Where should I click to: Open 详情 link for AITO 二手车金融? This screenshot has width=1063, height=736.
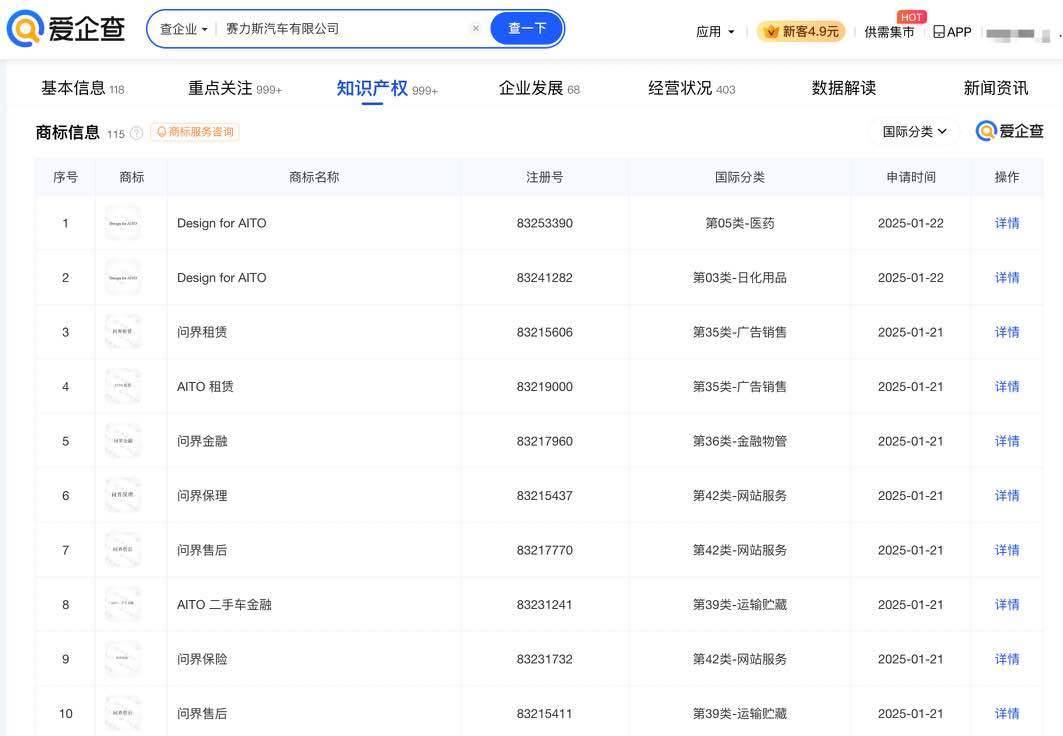click(1006, 605)
